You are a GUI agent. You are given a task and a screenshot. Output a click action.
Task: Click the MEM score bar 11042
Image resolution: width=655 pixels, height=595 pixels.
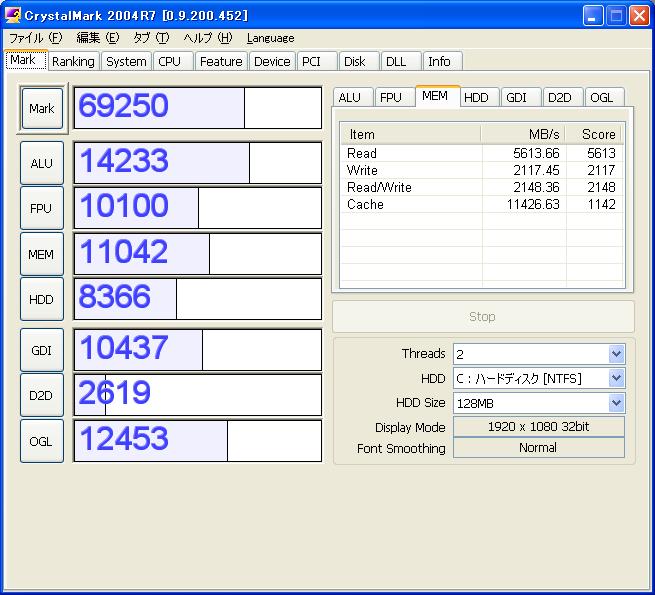click(x=198, y=254)
